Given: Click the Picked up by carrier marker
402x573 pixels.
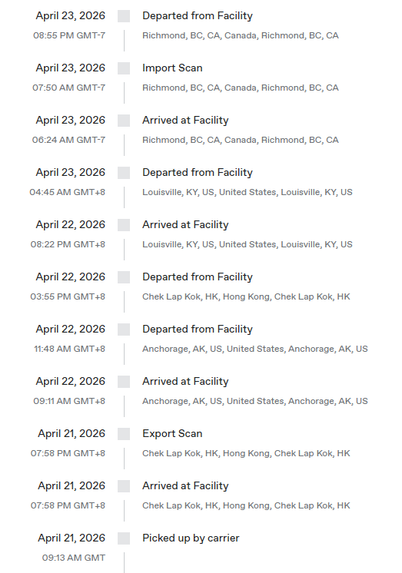Looking at the screenshot, I should (124, 539).
